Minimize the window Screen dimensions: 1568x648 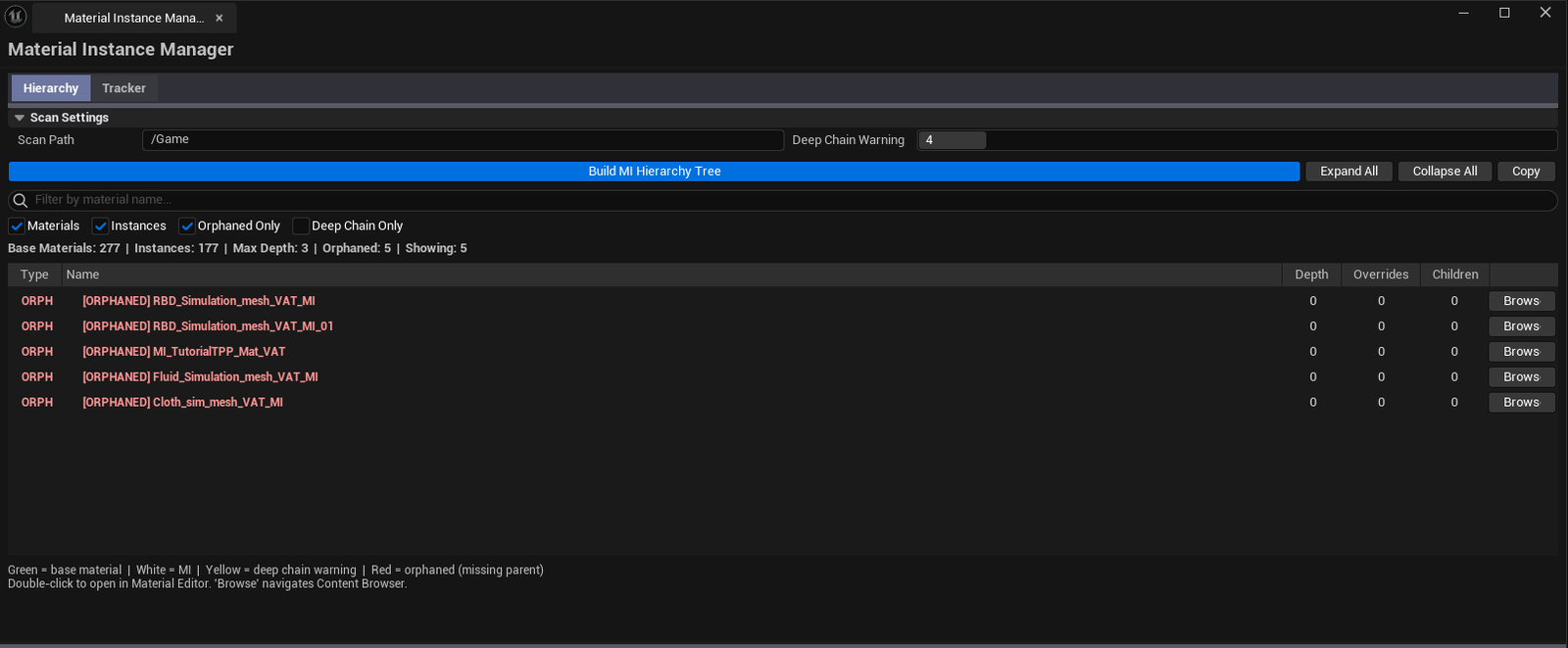[x=1463, y=13]
